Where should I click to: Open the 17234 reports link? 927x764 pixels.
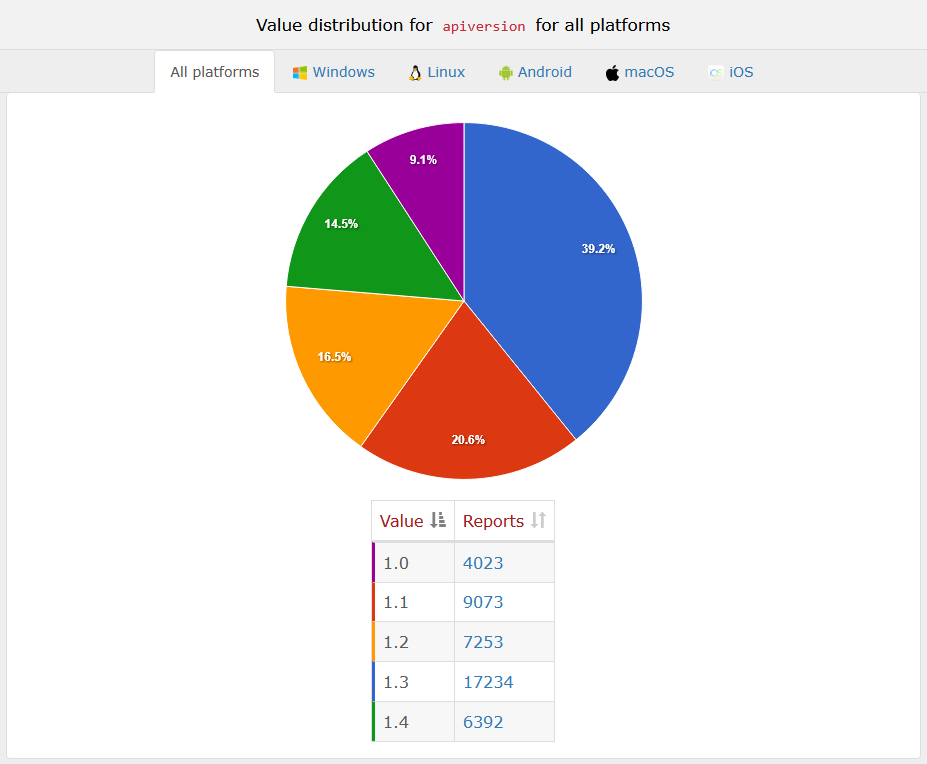coord(487,682)
